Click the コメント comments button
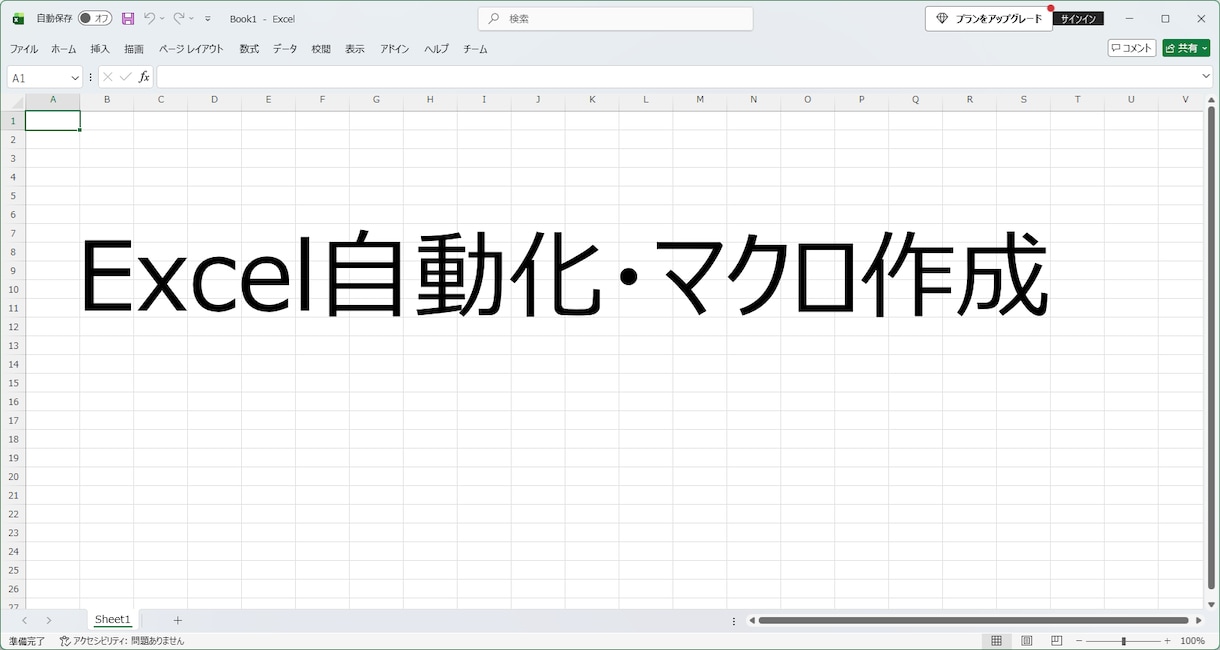1220x650 pixels. click(1132, 48)
